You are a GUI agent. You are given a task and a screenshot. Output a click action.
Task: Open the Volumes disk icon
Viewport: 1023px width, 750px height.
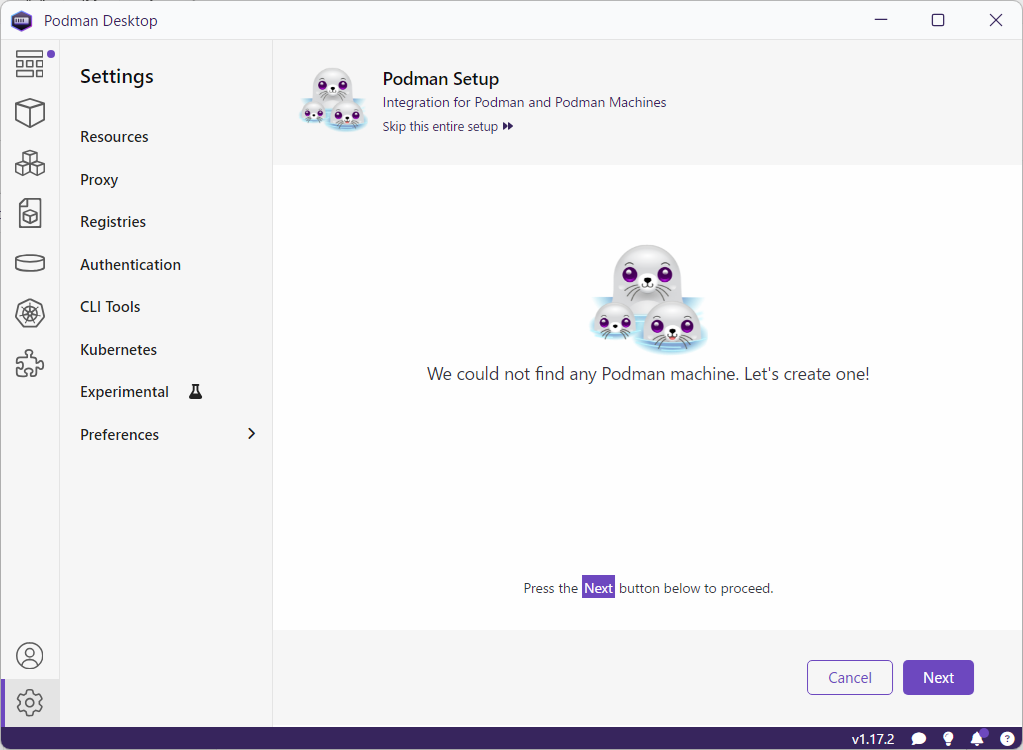click(30, 263)
